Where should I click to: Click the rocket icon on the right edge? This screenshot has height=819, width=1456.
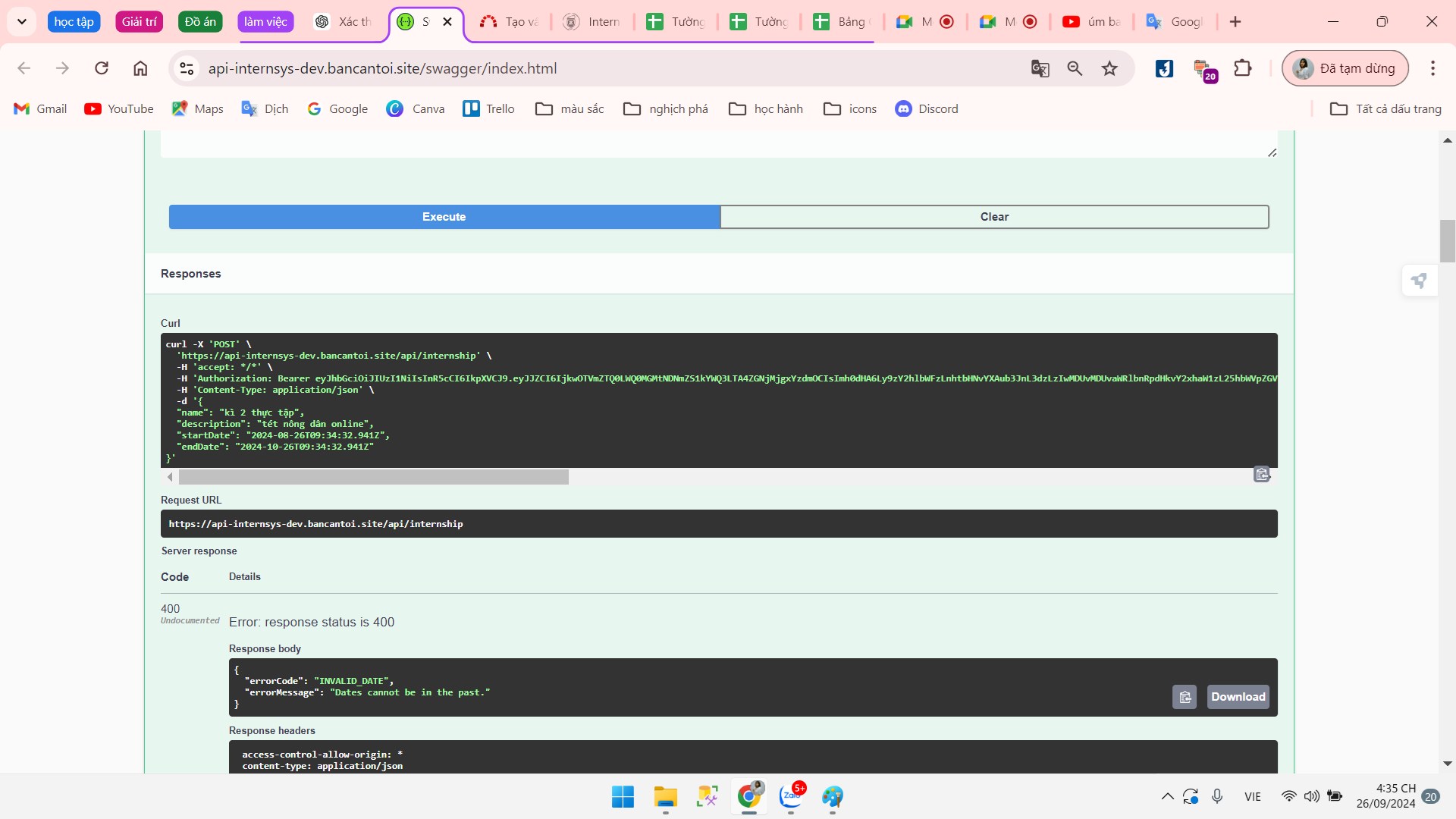click(1419, 281)
